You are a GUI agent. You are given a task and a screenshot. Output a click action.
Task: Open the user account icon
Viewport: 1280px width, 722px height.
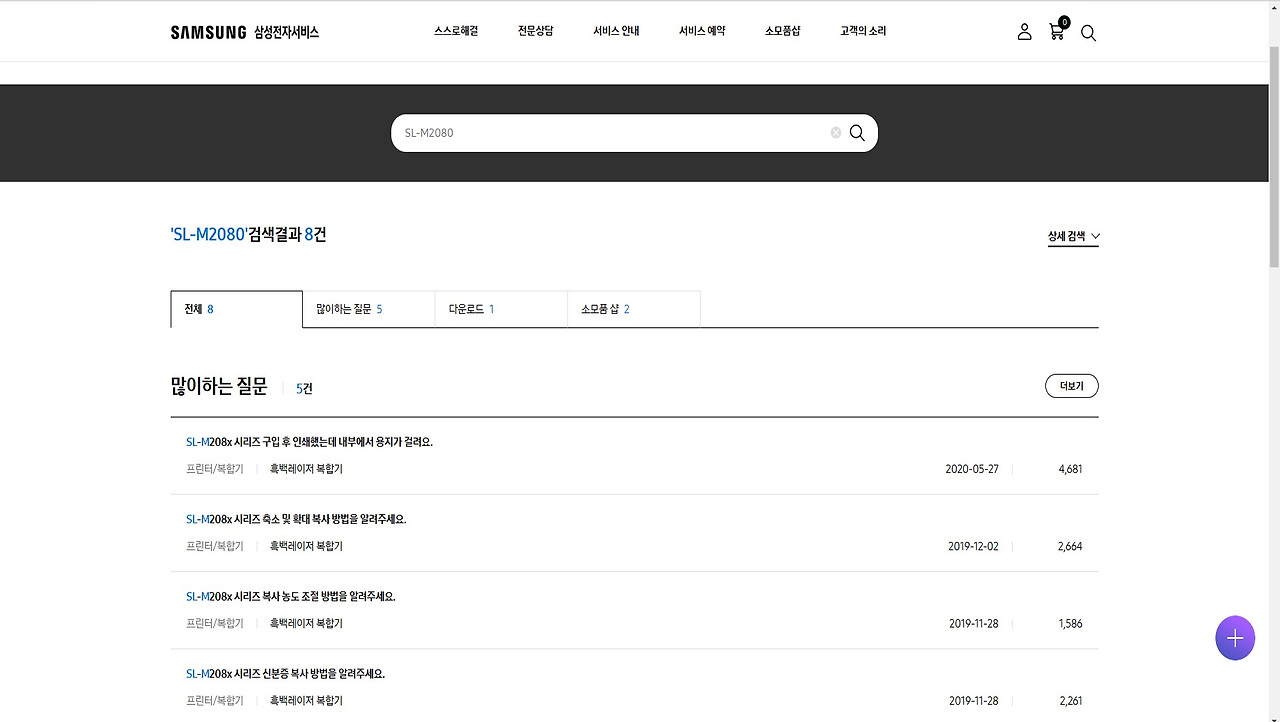tap(1024, 31)
